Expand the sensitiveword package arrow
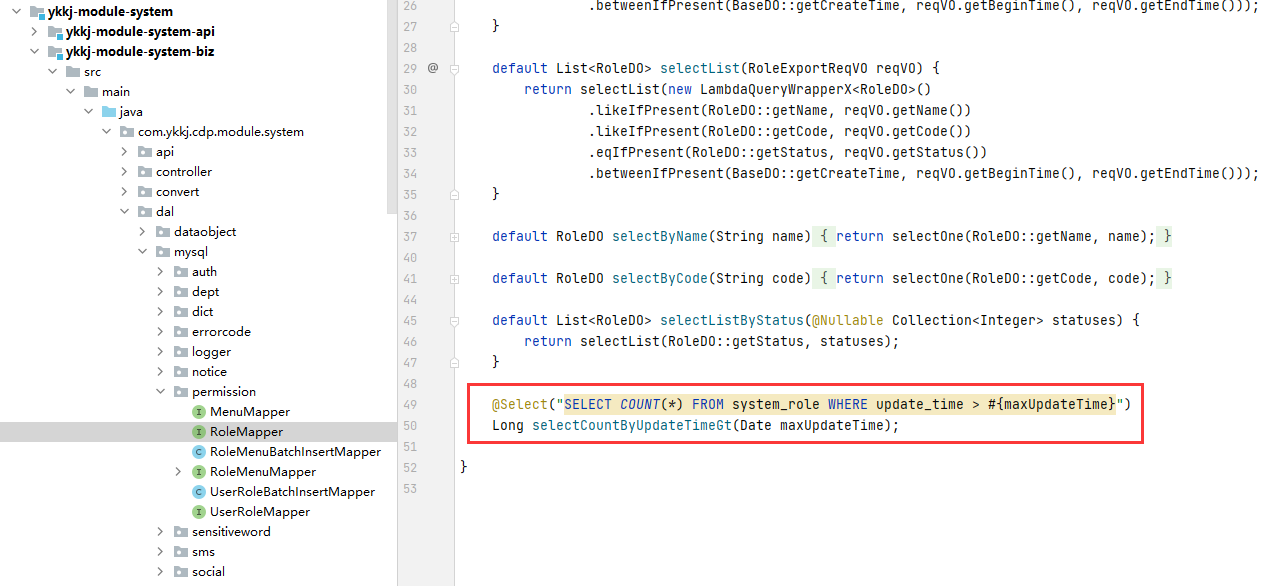The image size is (1279, 586). coord(161,532)
